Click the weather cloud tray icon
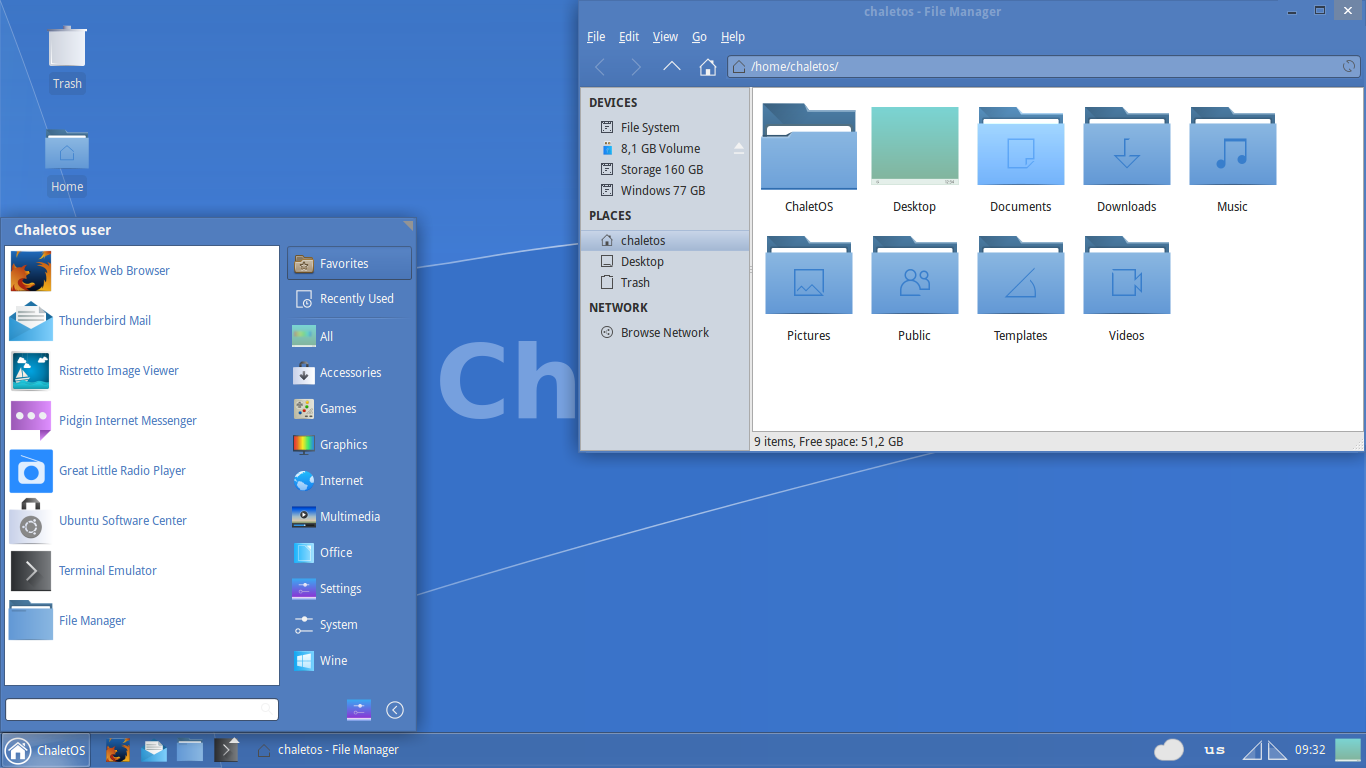The width and height of the screenshot is (1366, 768). click(1168, 750)
